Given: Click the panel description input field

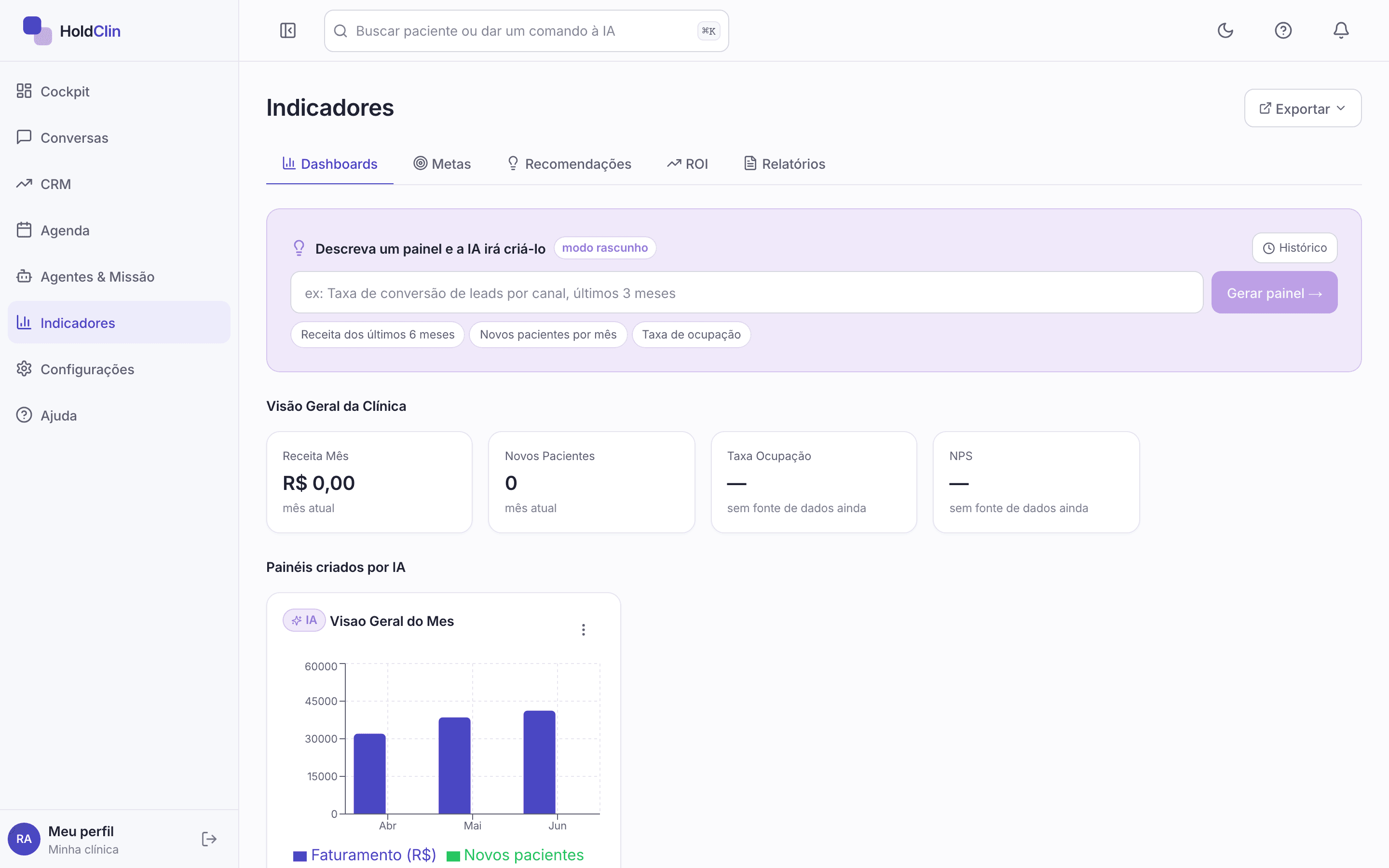Looking at the screenshot, I should (x=747, y=293).
